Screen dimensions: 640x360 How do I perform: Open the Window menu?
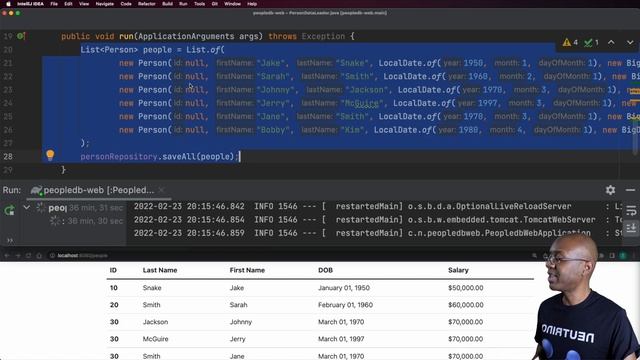point(232,4)
